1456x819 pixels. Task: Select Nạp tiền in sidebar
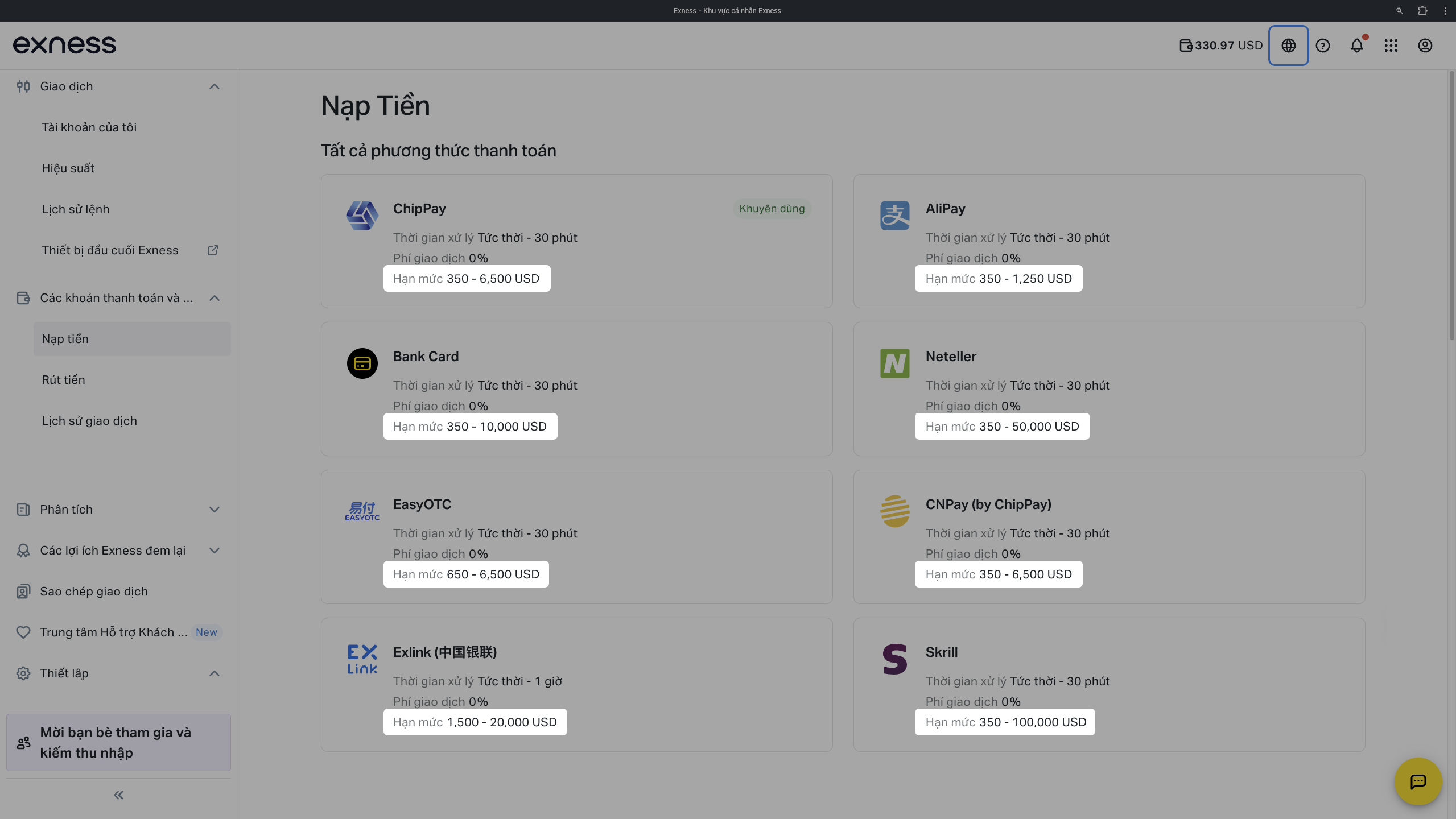pos(132,339)
